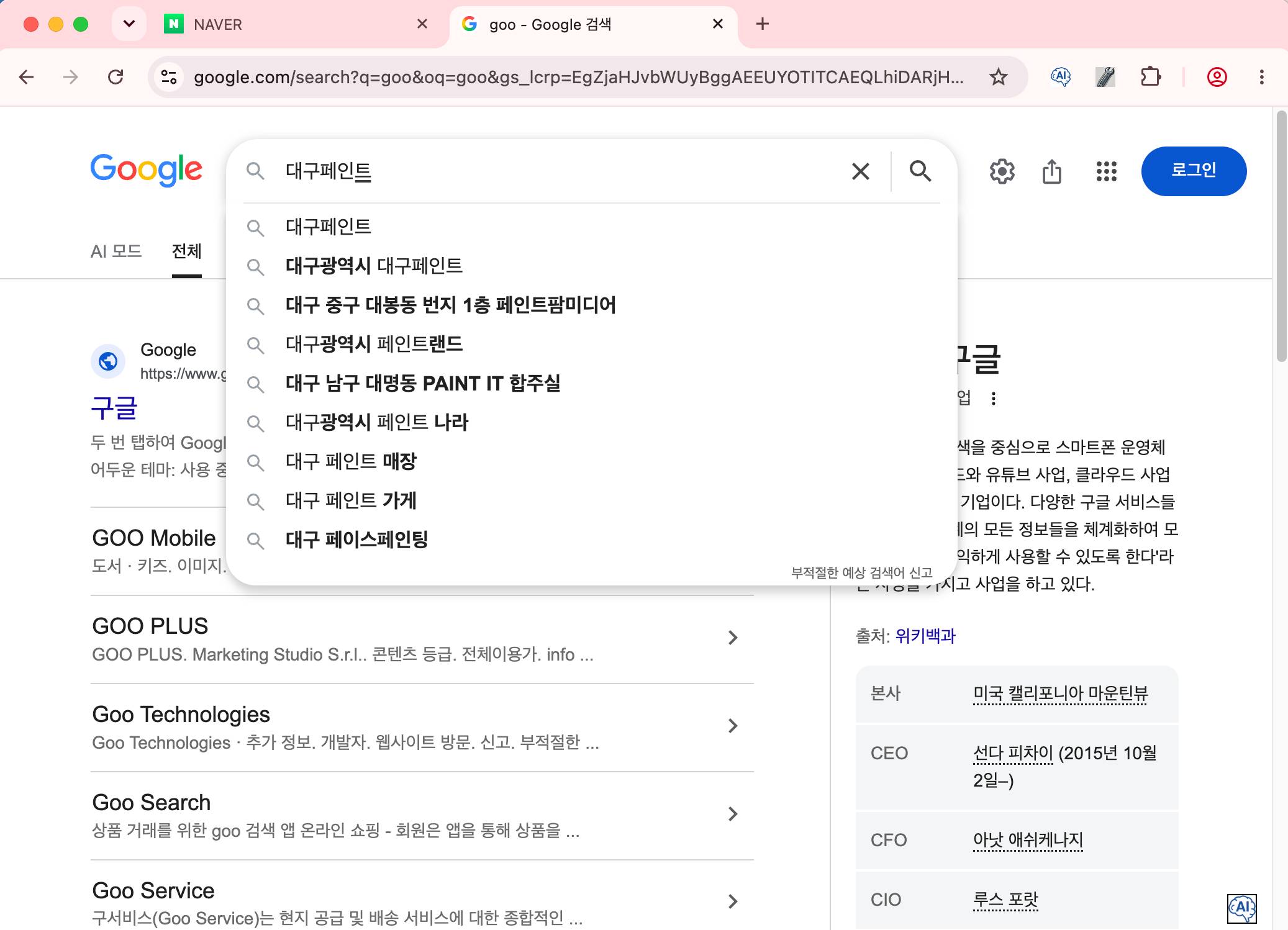The height and width of the screenshot is (930, 1288).
Task: Click the forward navigation arrow
Action: point(71,77)
